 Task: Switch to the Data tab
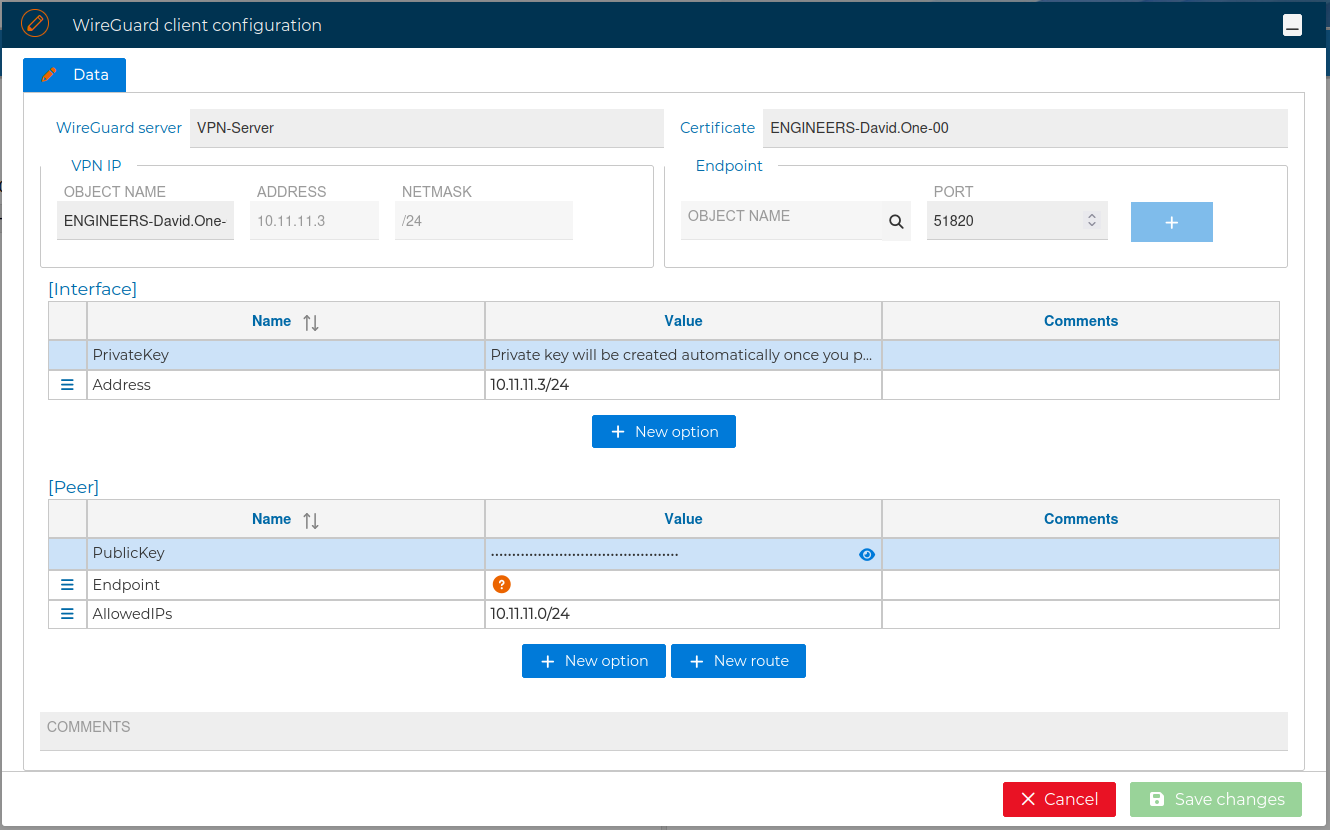click(74, 74)
